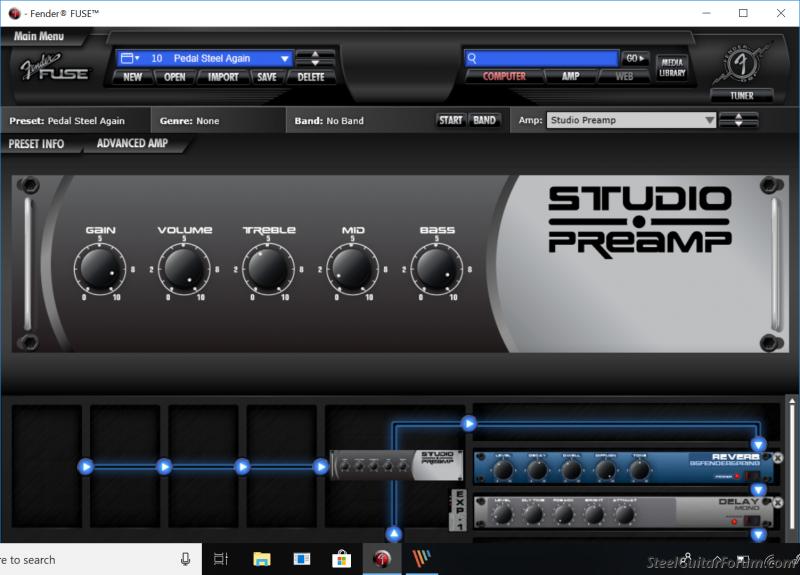Click the effects loop return up-arrow icon
Viewport: 800px width, 575px height.
(x=394, y=534)
